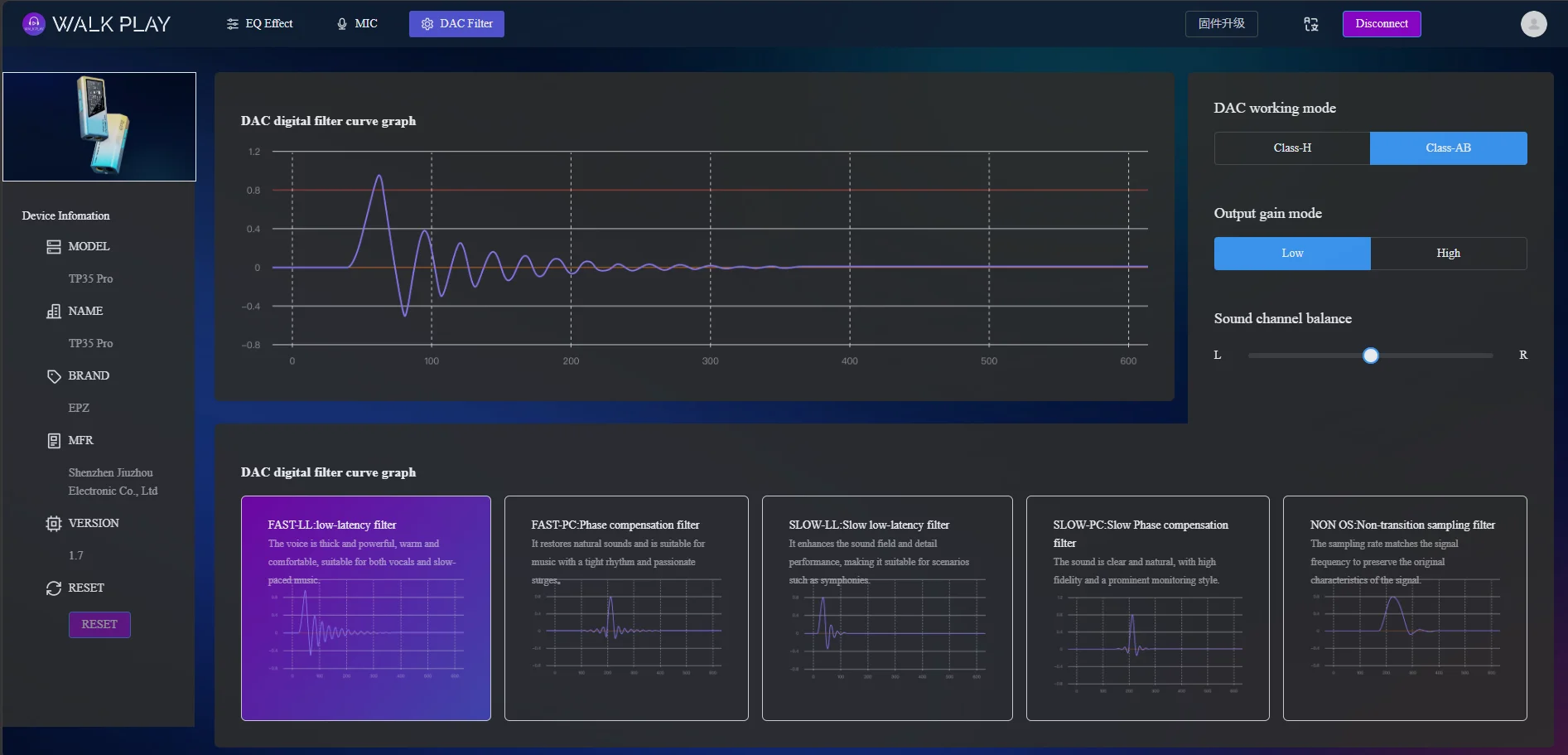Click the purple RESET button
This screenshot has width=1568, height=755.
pos(99,625)
